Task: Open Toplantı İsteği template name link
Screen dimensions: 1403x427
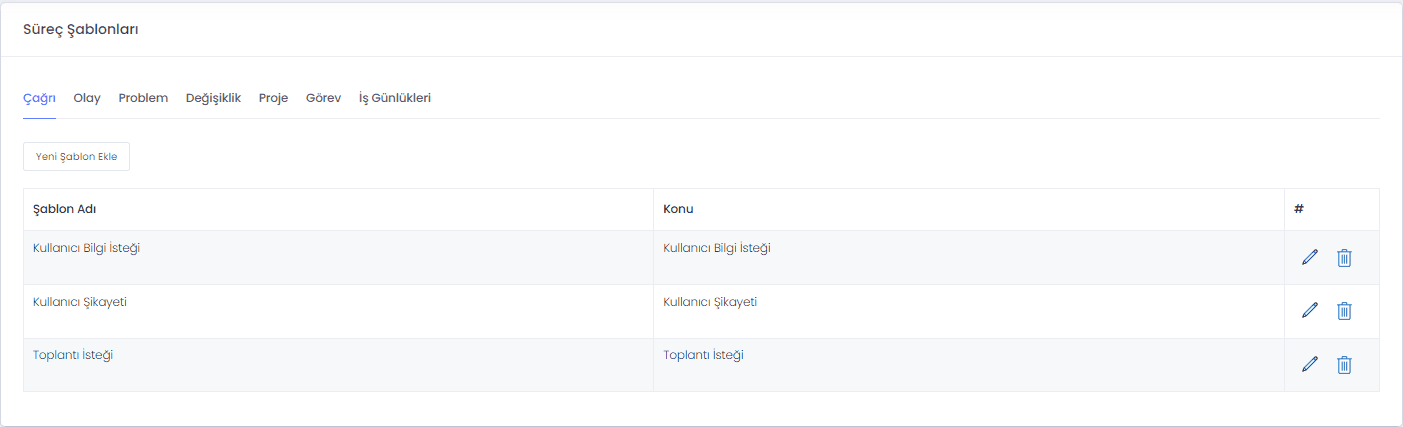Action: [73, 355]
